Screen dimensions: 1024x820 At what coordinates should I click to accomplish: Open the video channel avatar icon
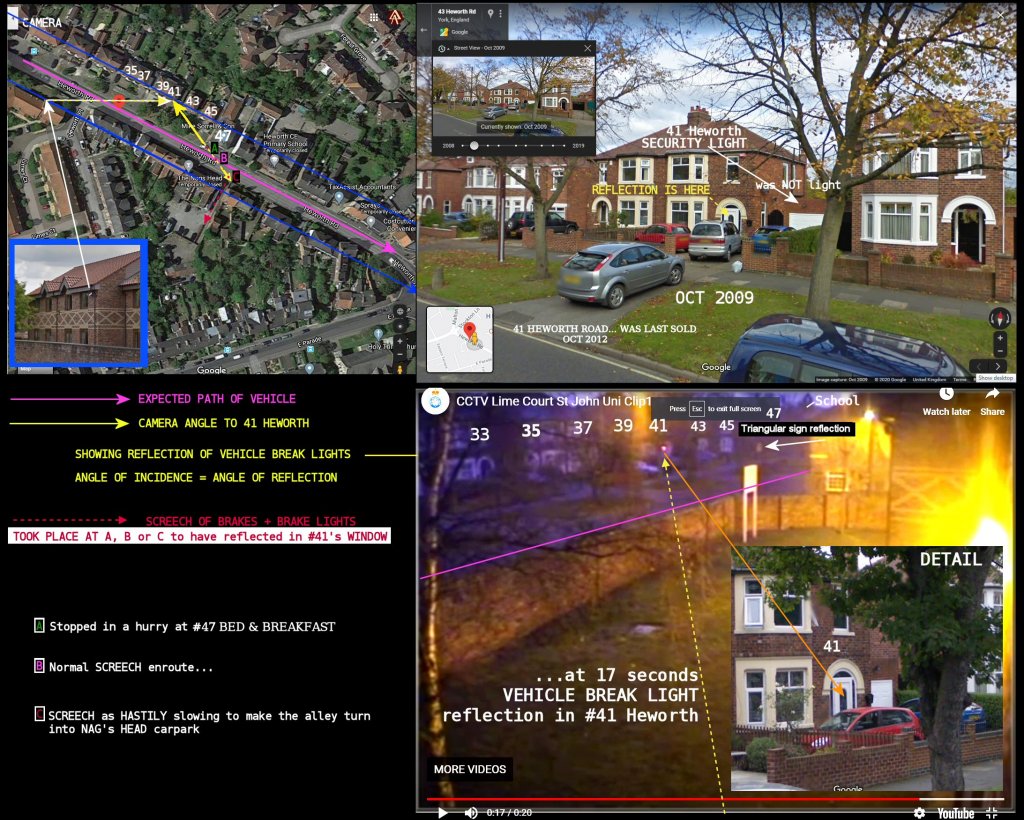(x=436, y=401)
